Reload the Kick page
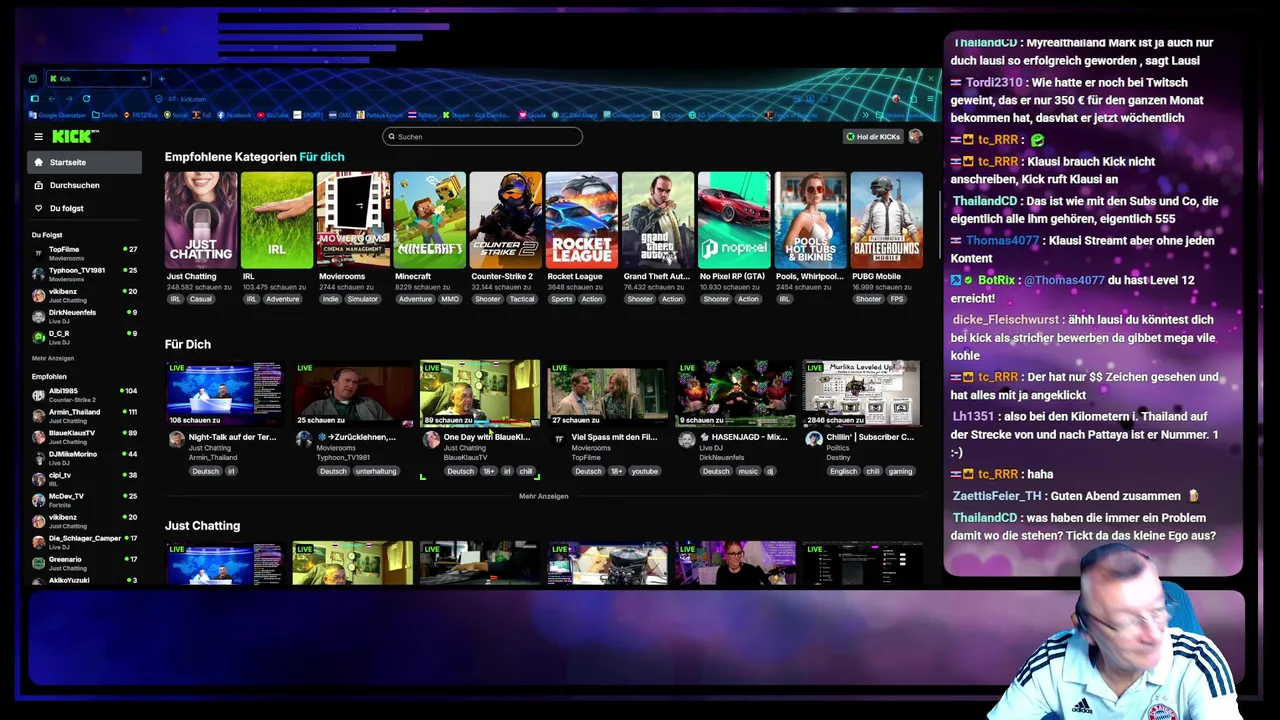This screenshot has height=720, width=1280. coord(86,99)
